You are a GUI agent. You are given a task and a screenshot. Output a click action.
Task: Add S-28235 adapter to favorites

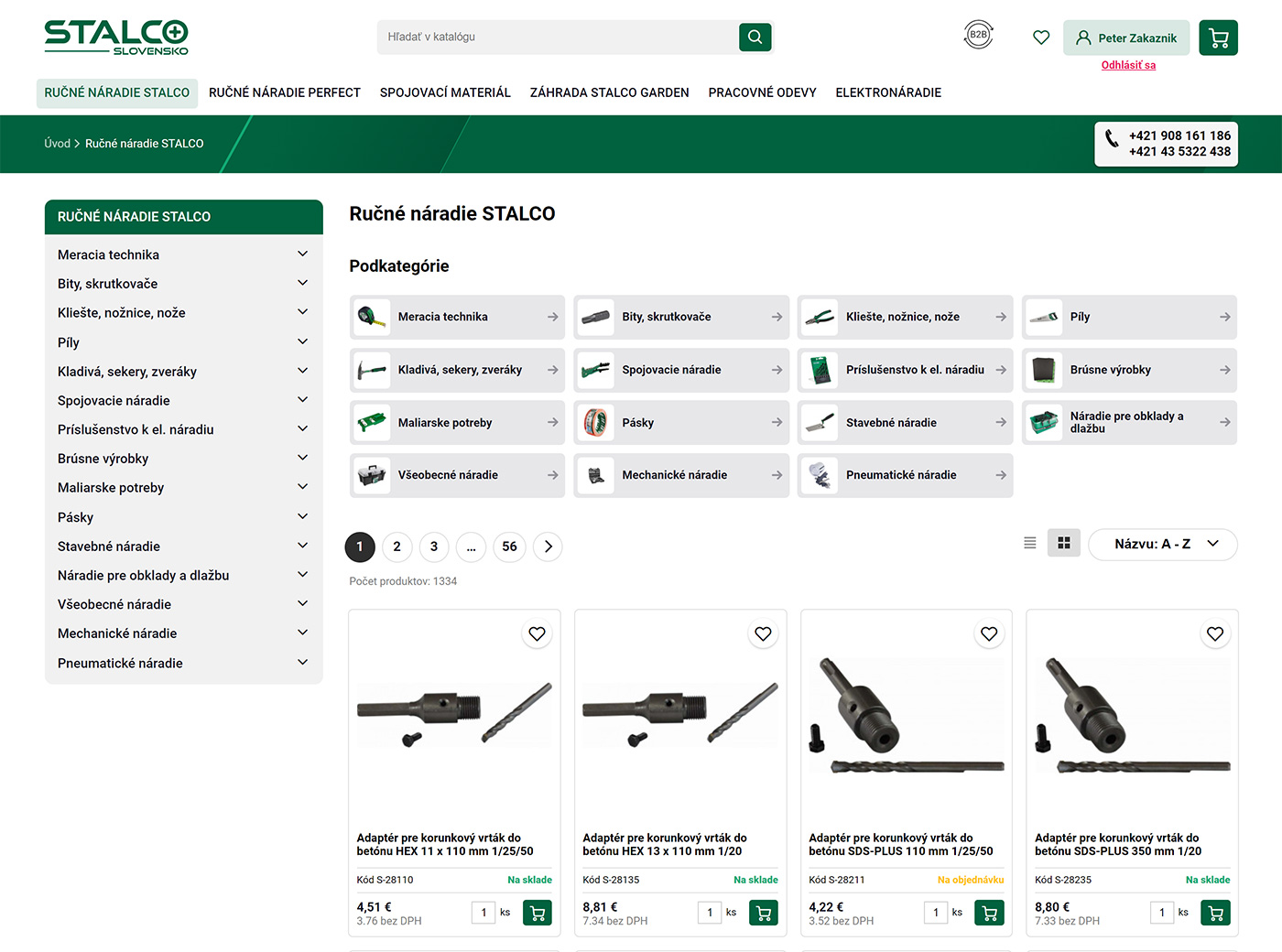1215,633
